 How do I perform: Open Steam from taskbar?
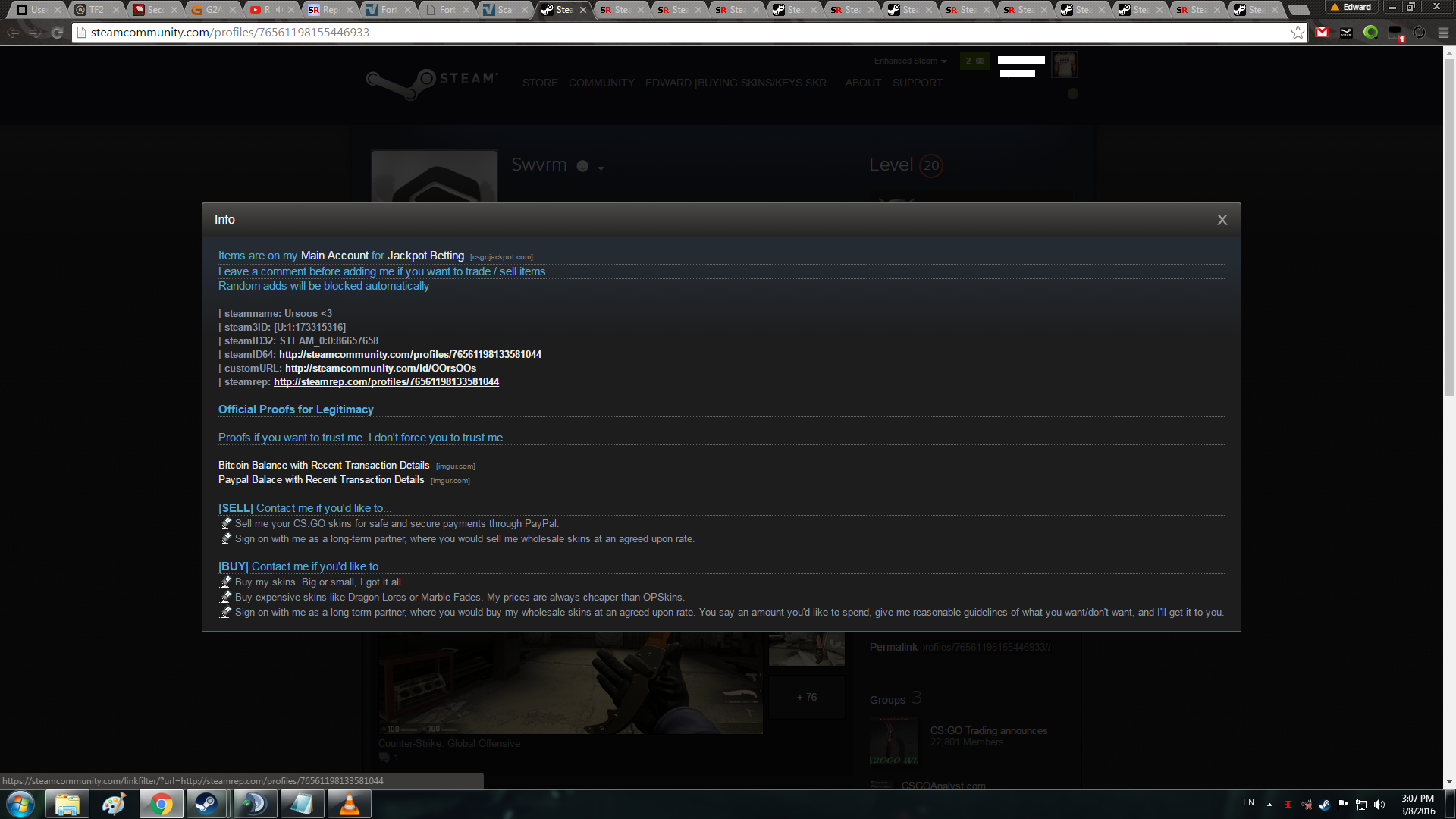pyautogui.click(x=206, y=804)
